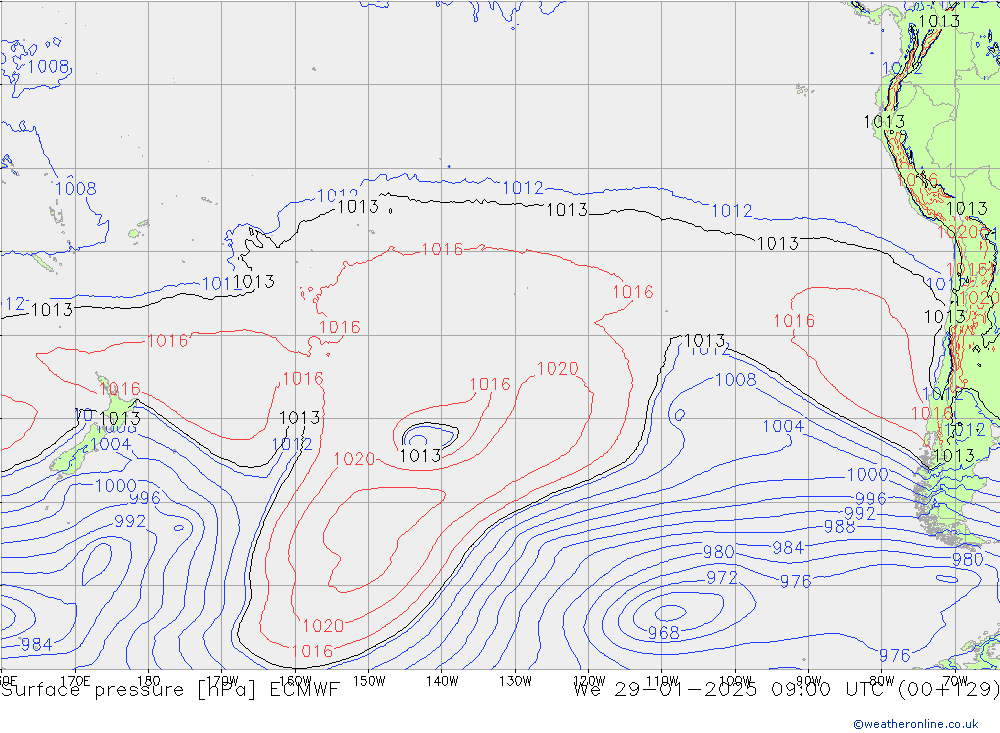
Task: Click the 80W longitude axis label
Action: [x=881, y=681]
